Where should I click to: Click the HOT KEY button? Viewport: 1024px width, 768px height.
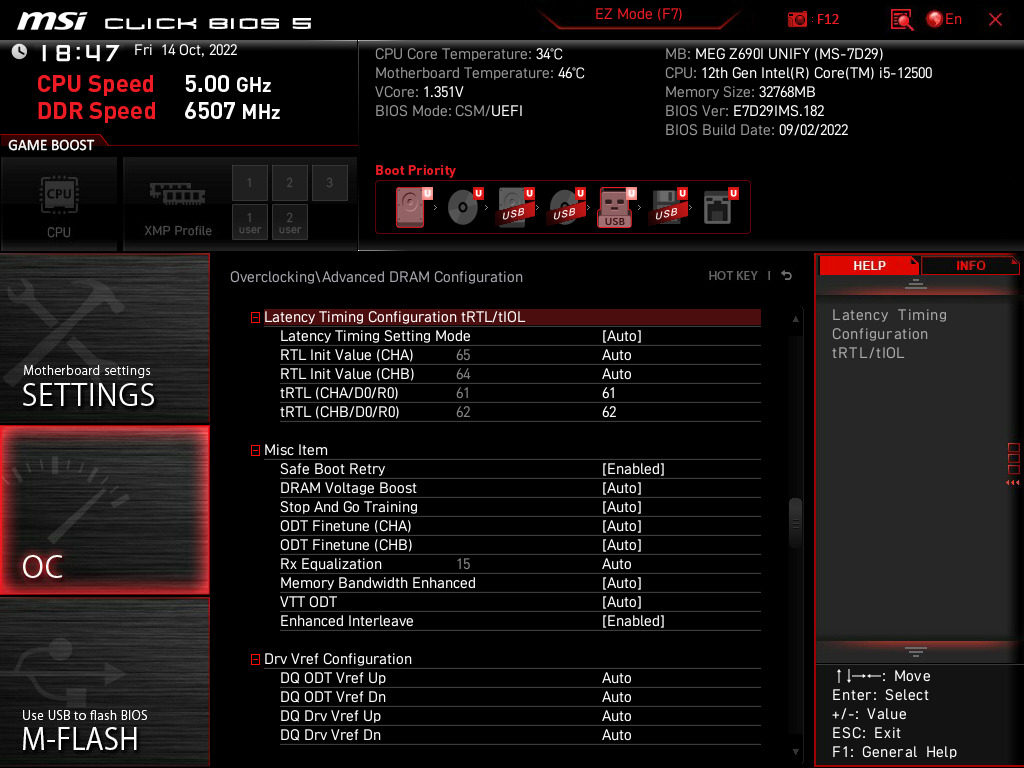tap(733, 276)
